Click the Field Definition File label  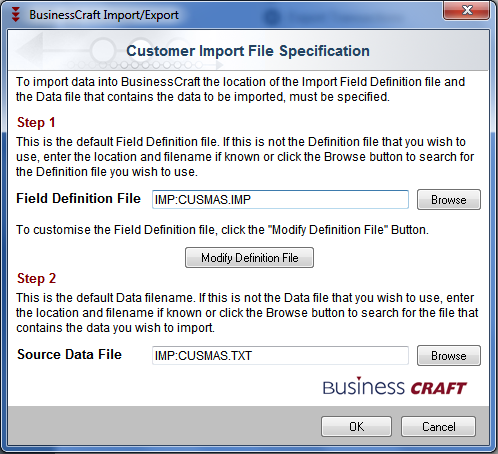(x=79, y=198)
